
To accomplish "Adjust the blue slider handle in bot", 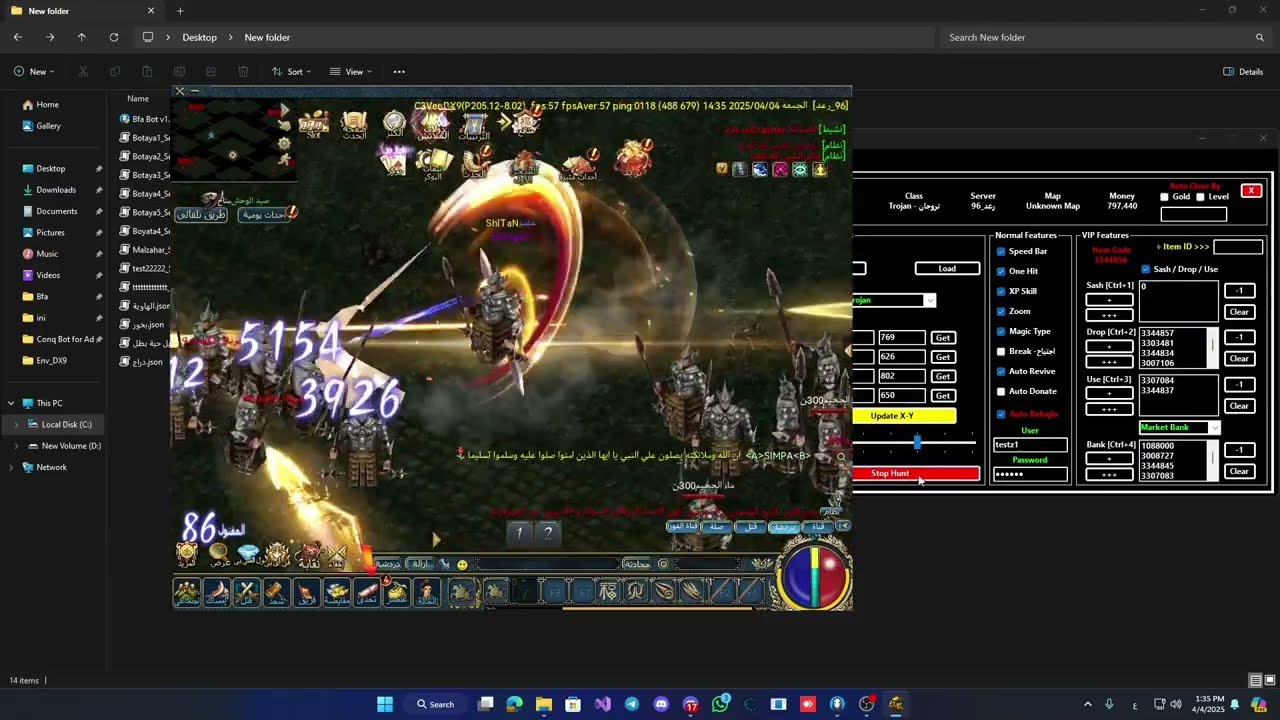I will point(917,442).
